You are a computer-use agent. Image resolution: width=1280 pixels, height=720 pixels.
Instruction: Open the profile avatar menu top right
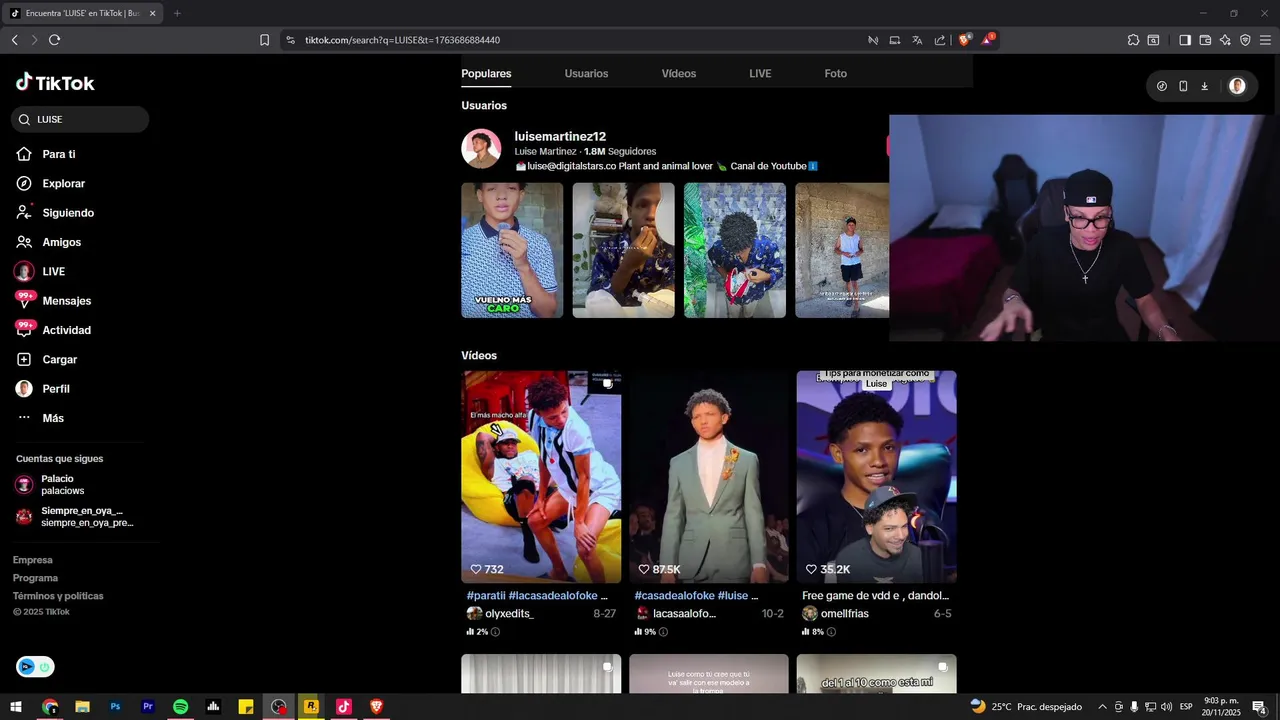coord(1237,86)
